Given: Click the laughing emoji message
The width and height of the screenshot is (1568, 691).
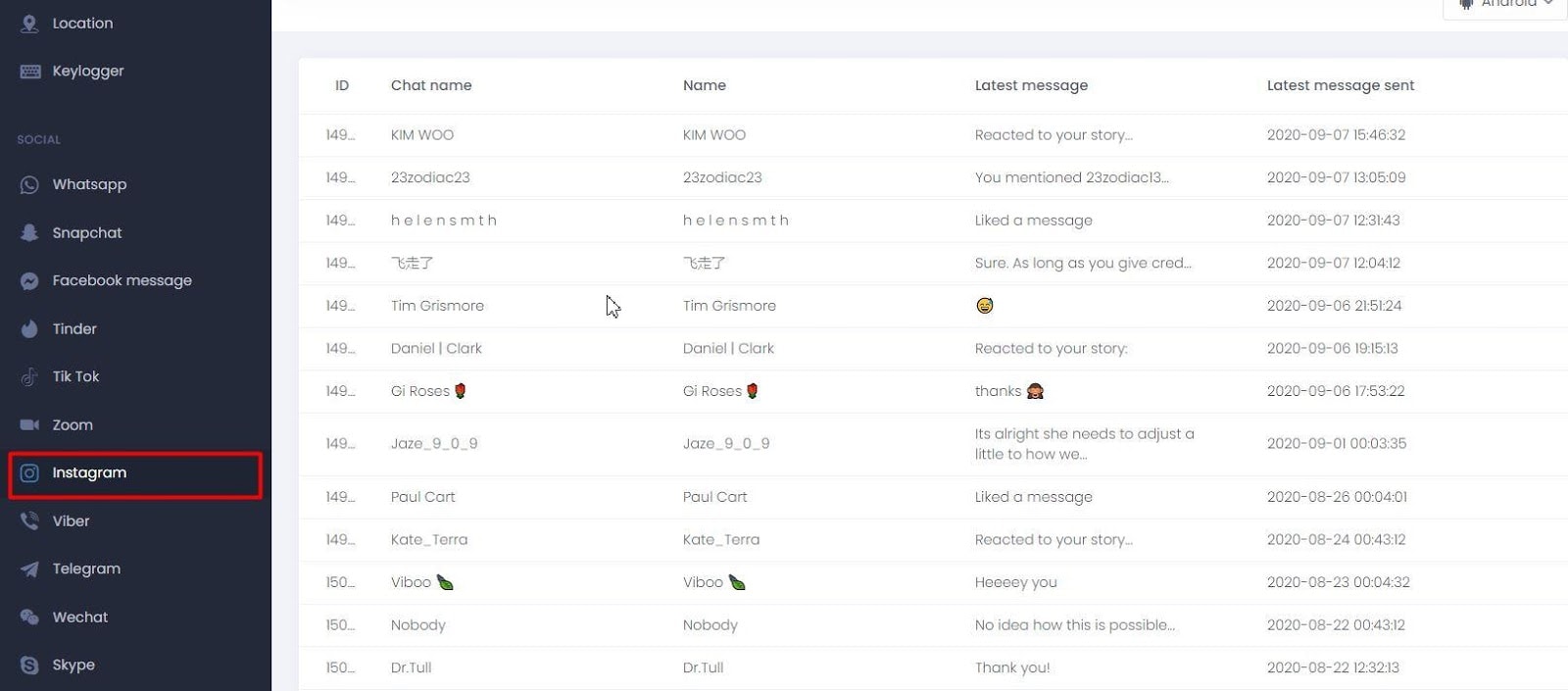Looking at the screenshot, I should tap(985, 306).
